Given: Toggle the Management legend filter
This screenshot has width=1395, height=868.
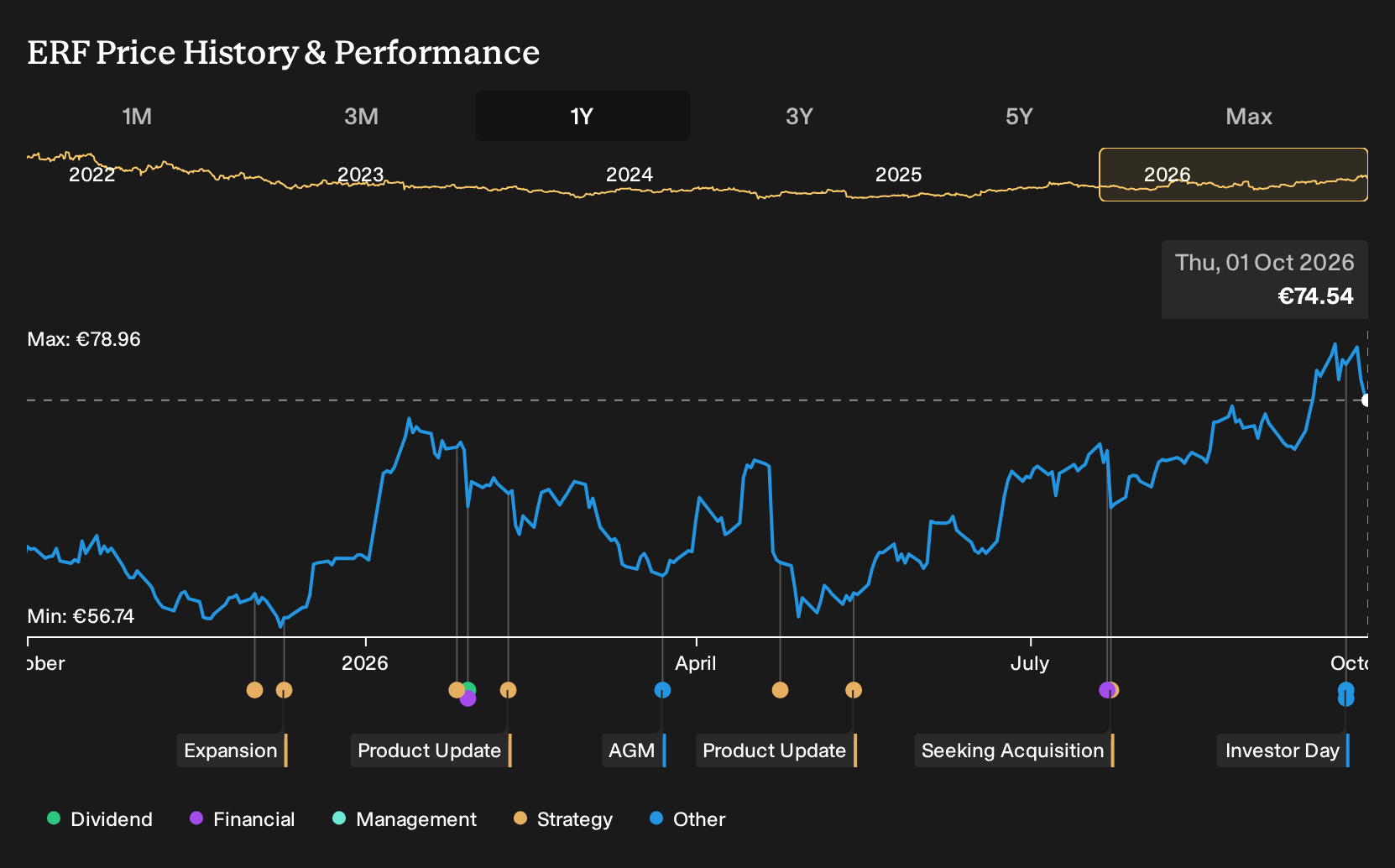Looking at the screenshot, I should tap(405, 818).
